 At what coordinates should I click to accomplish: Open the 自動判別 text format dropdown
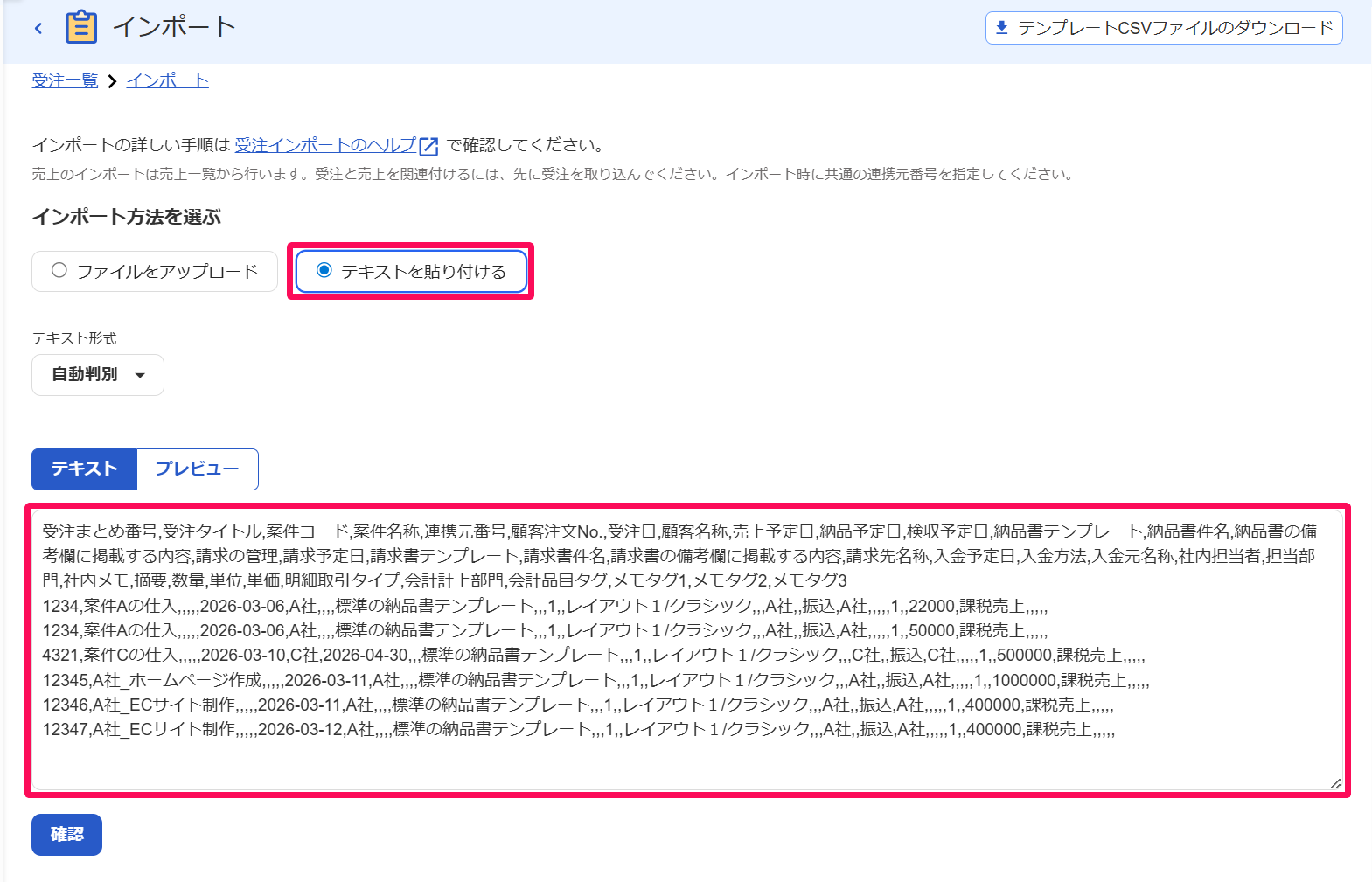[98, 374]
